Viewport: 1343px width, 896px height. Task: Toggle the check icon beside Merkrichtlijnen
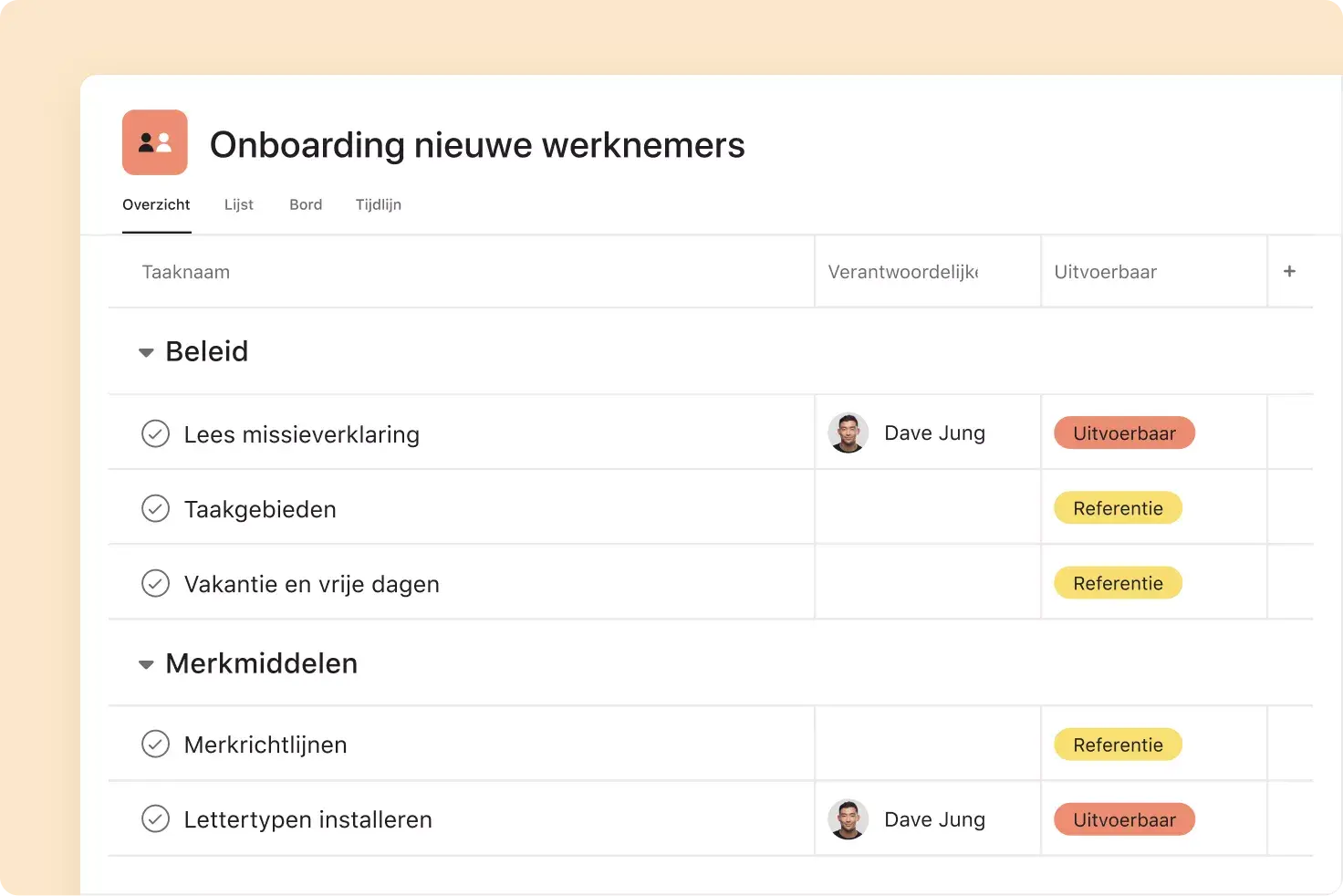point(156,744)
